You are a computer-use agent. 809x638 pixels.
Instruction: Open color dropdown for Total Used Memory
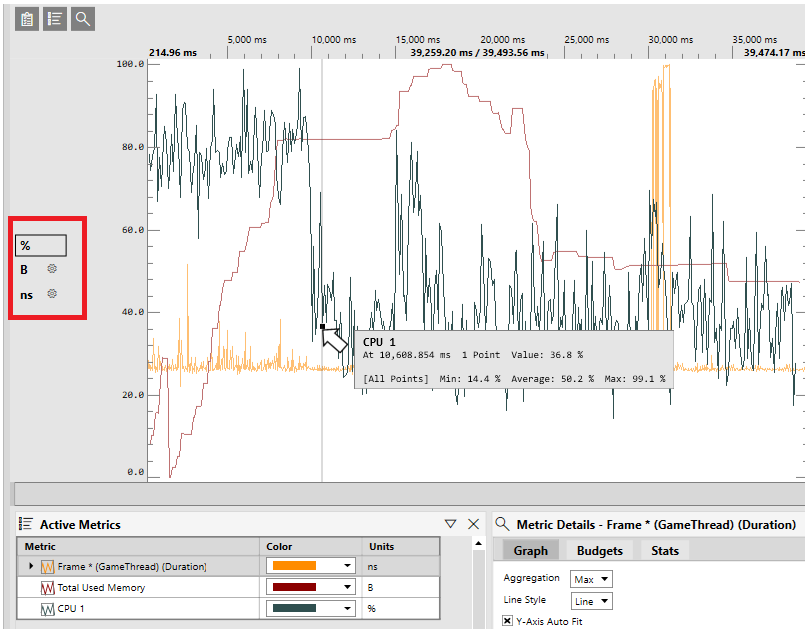click(347, 587)
